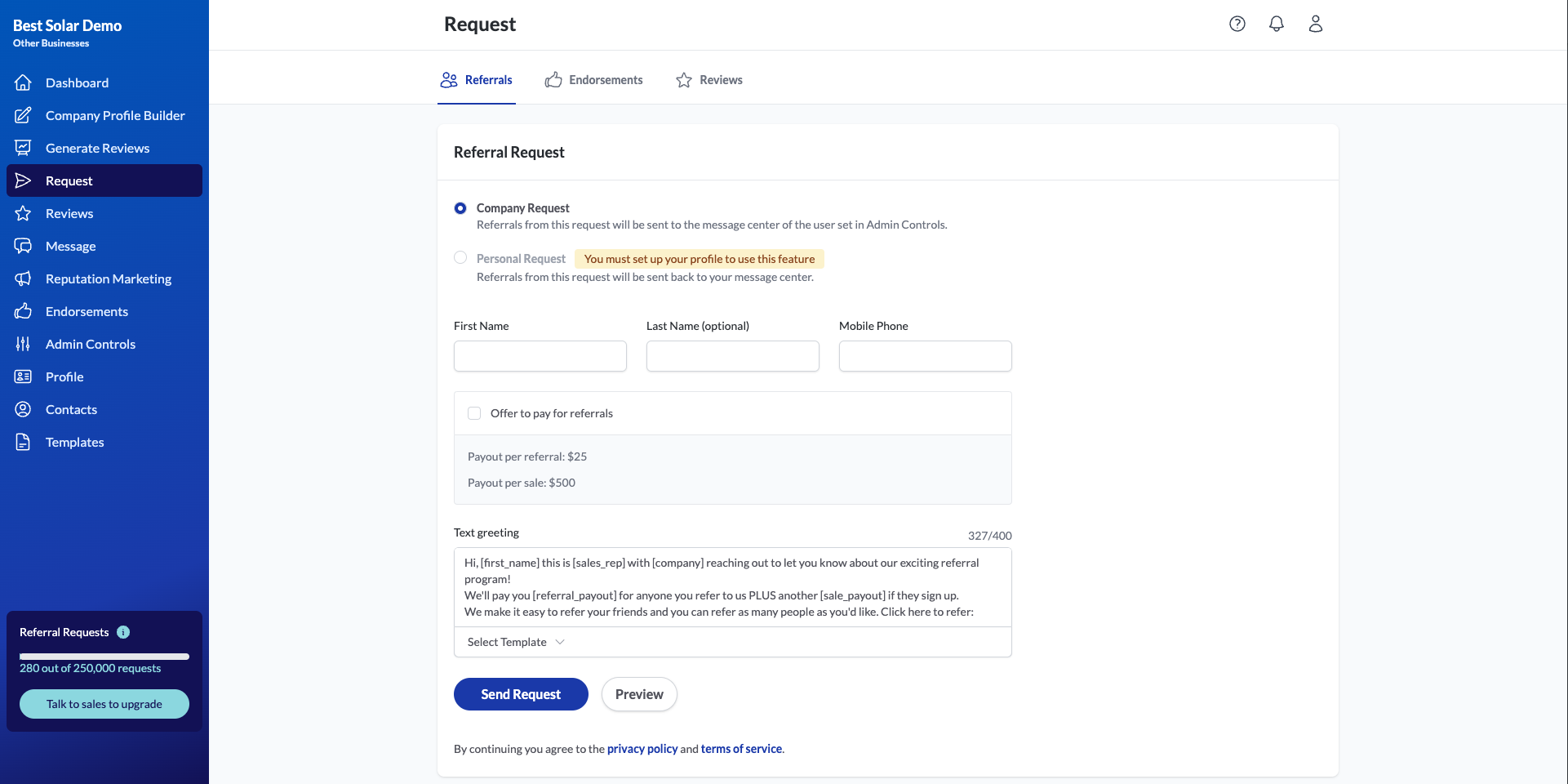1568x784 pixels.
Task: Open the help question mark icon
Action: click(1237, 24)
